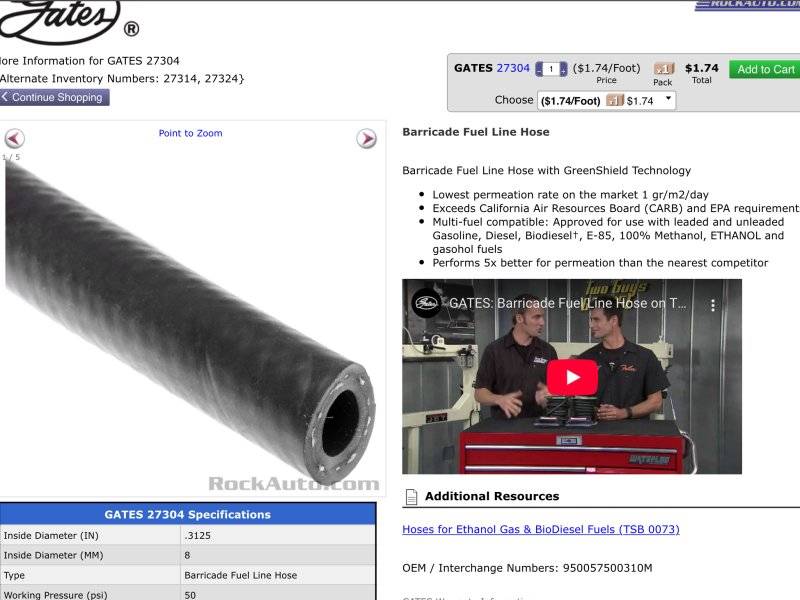Viewport: 800px width, 600px height.
Task: Open Hoses for Ethanol Gas TSB link
Action: click(x=540, y=529)
